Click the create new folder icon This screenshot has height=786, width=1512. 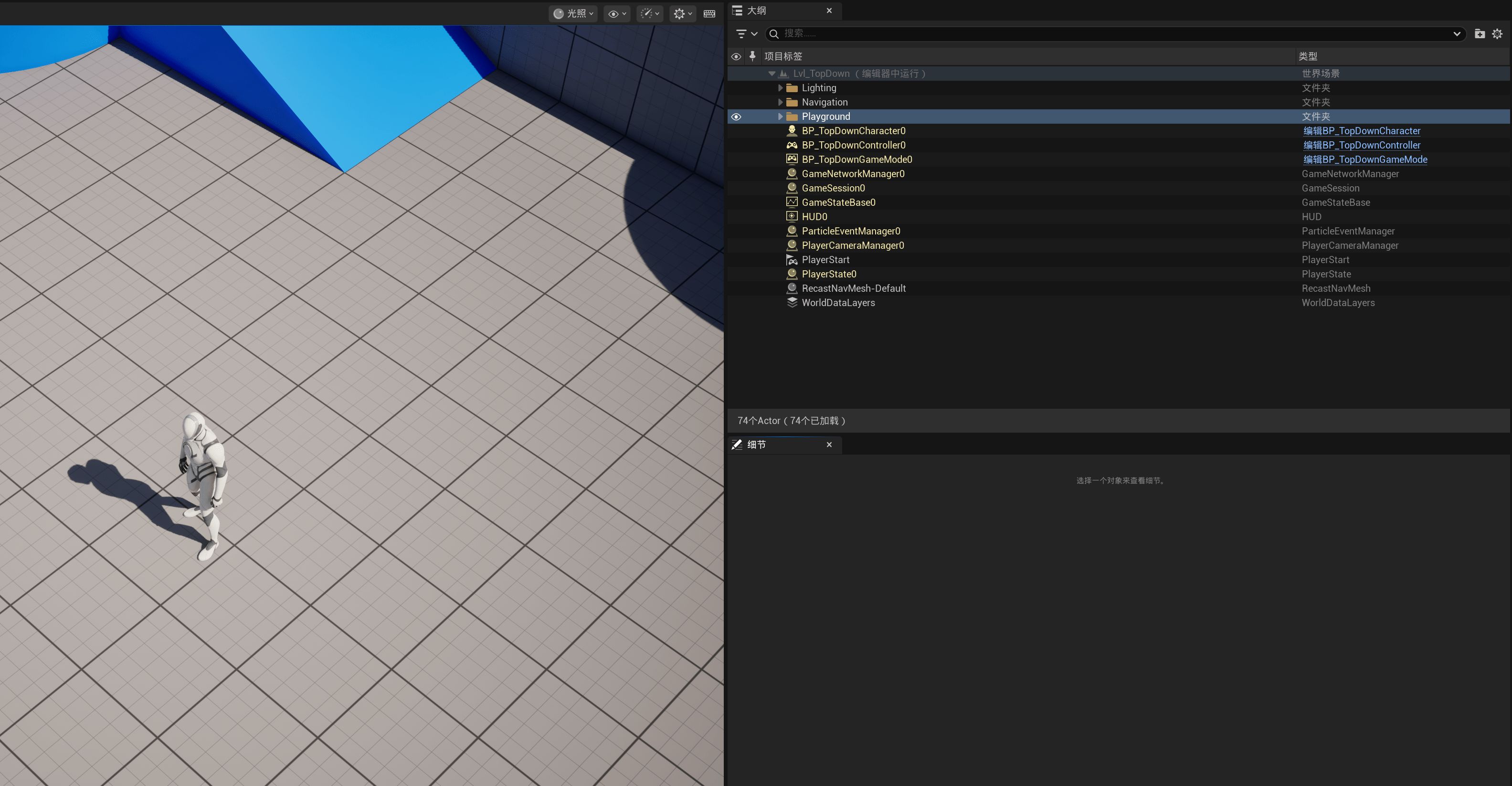pos(1480,33)
